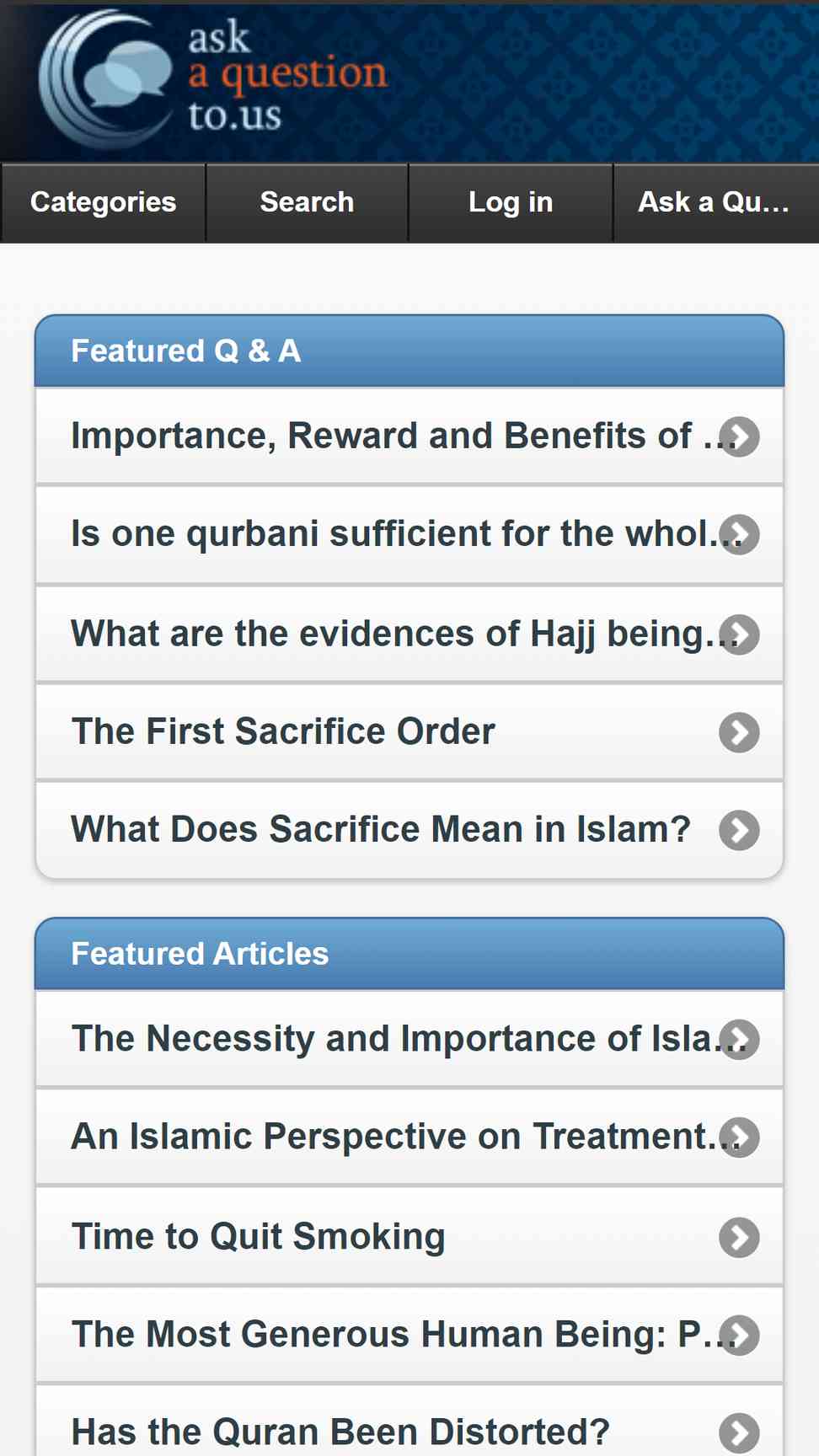819x1456 pixels.
Task: Click arrow icon beside The First Sacrifice Order
Action: coord(739,732)
